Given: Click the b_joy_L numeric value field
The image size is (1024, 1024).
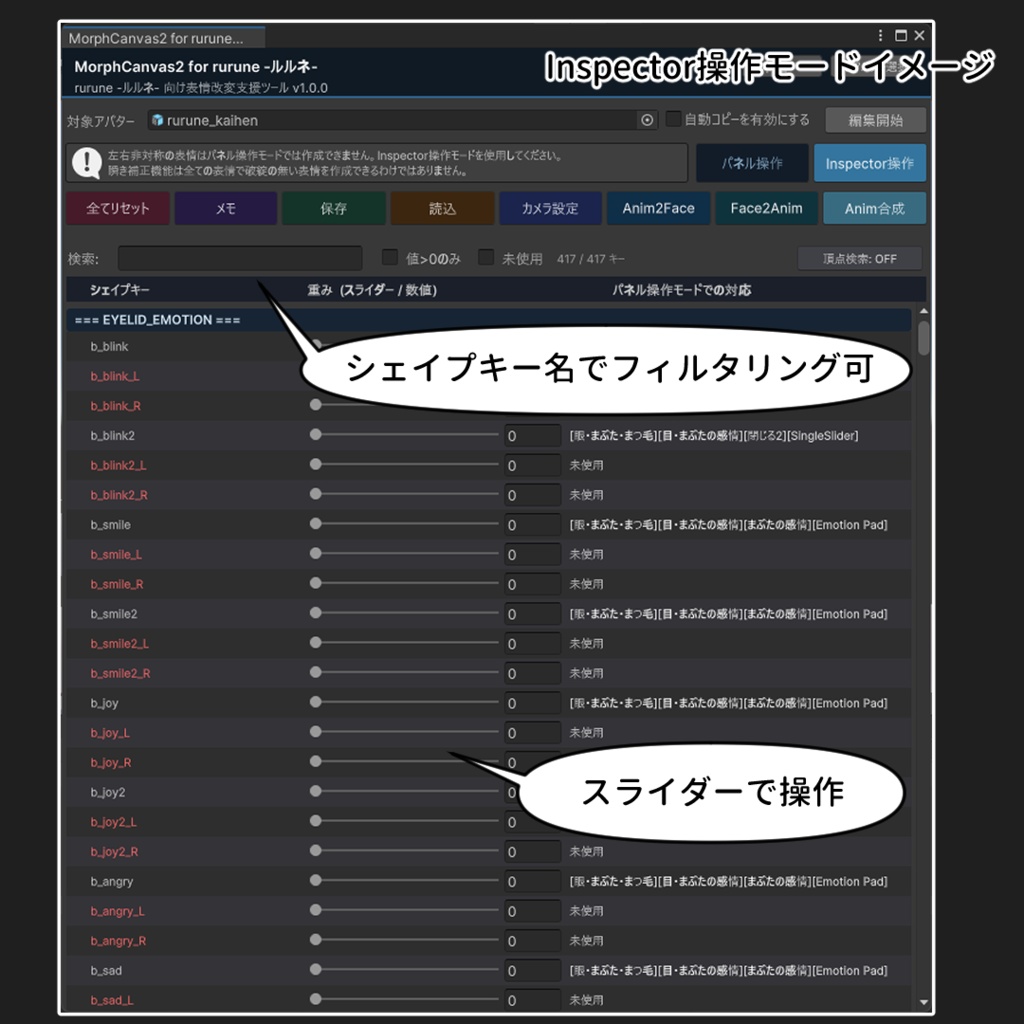Looking at the screenshot, I should 532,733.
